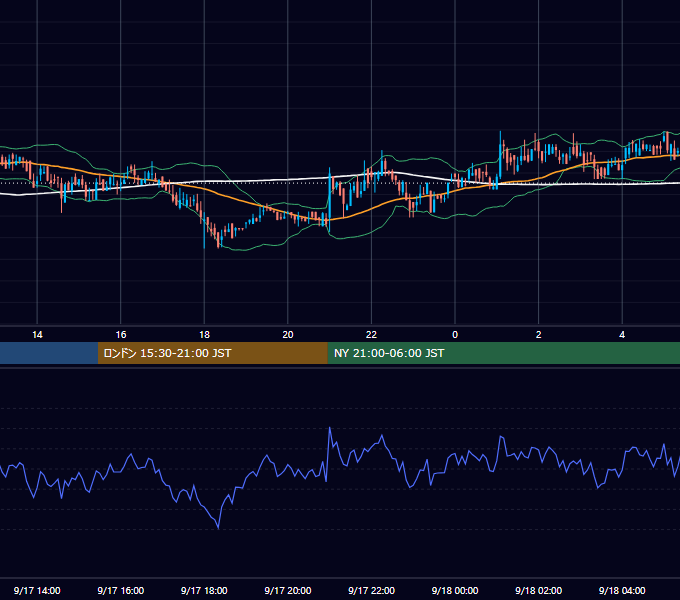
Task: Click the '9/17 22:00' time label
Action: (372, 590)
